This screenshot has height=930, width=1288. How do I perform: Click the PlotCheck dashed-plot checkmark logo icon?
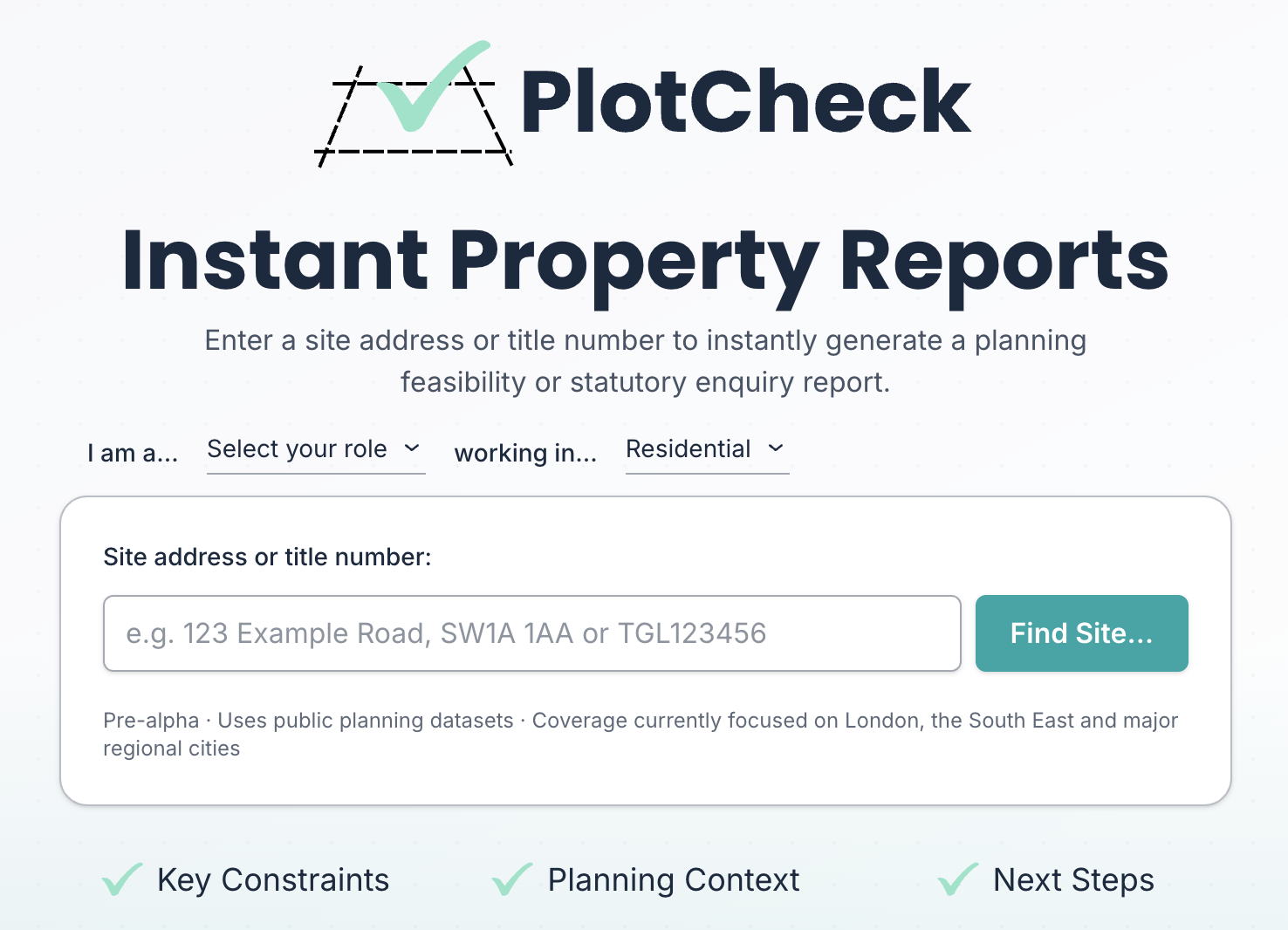[x=414, y=105]
